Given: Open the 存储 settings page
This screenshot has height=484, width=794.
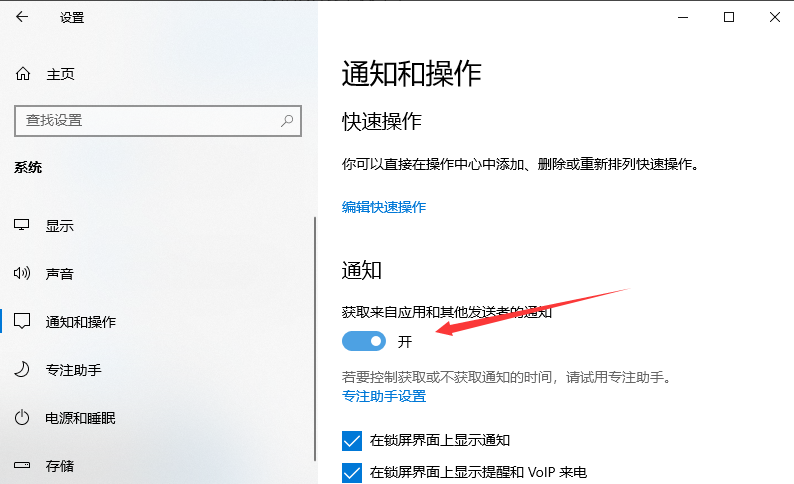Looking at the screenshot, I should (x=60, y=466).
